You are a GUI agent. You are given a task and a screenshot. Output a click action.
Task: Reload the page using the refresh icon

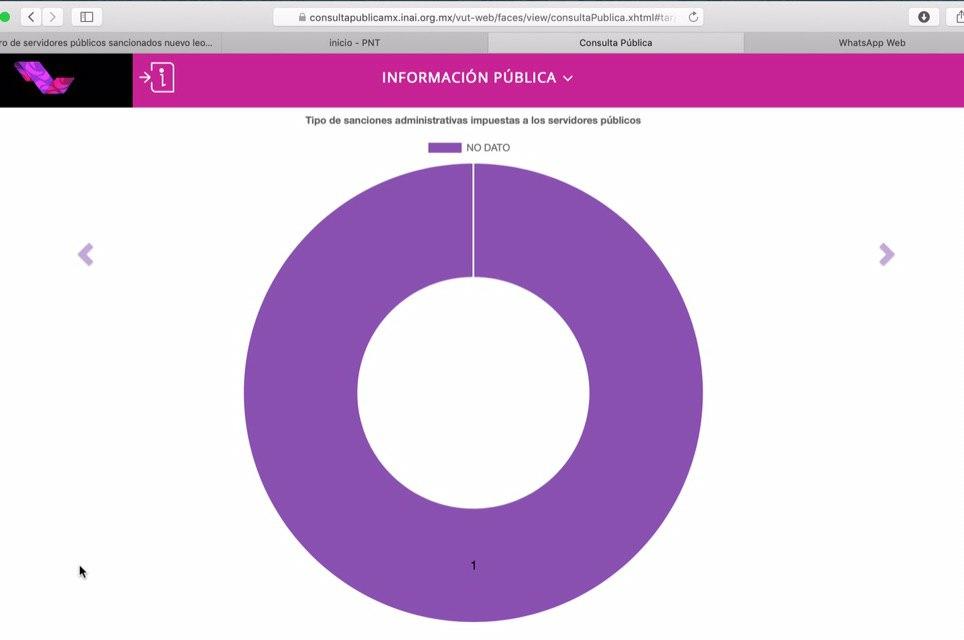point(694,17)
